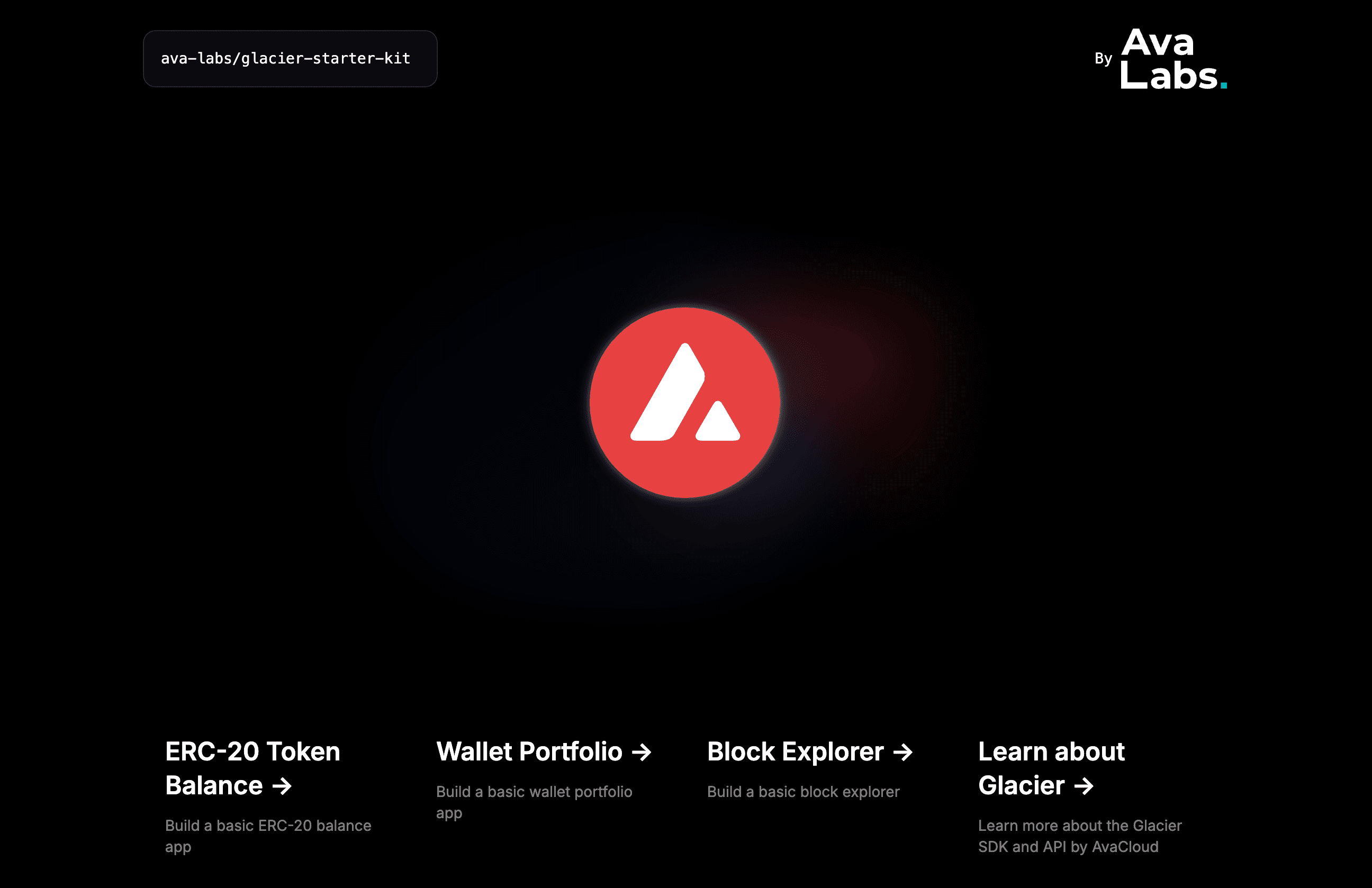The height and width of the screenshot is (888, 1372).
Task: Click the word 'Labs' in header logo
Action: [x=1169, y=76]
